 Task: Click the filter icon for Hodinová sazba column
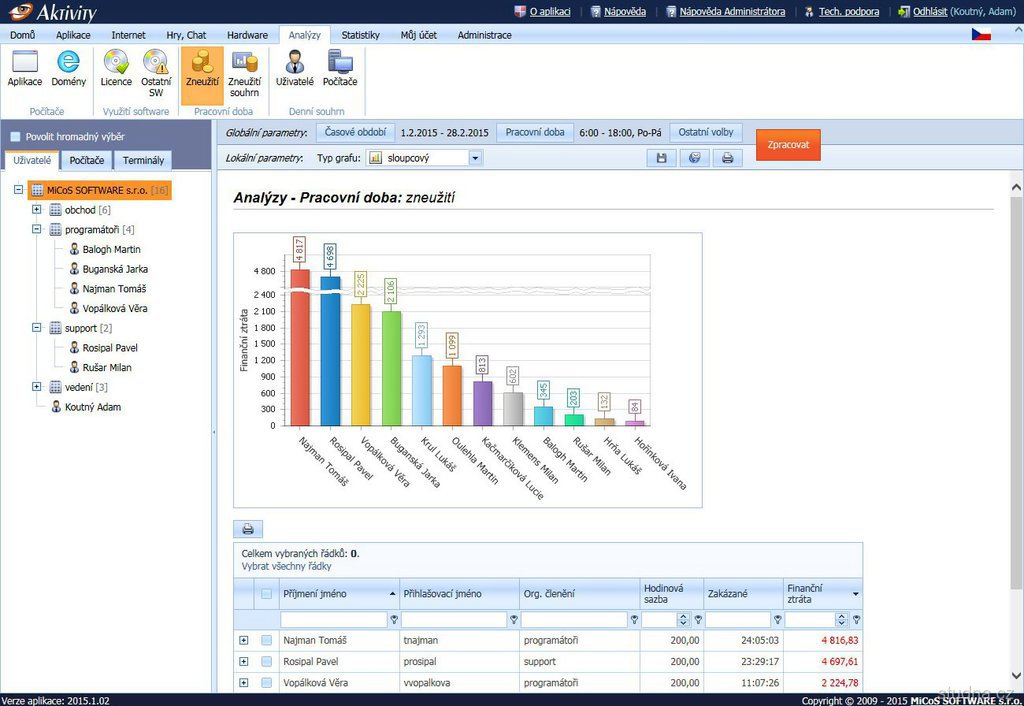(x=698, y=620)
